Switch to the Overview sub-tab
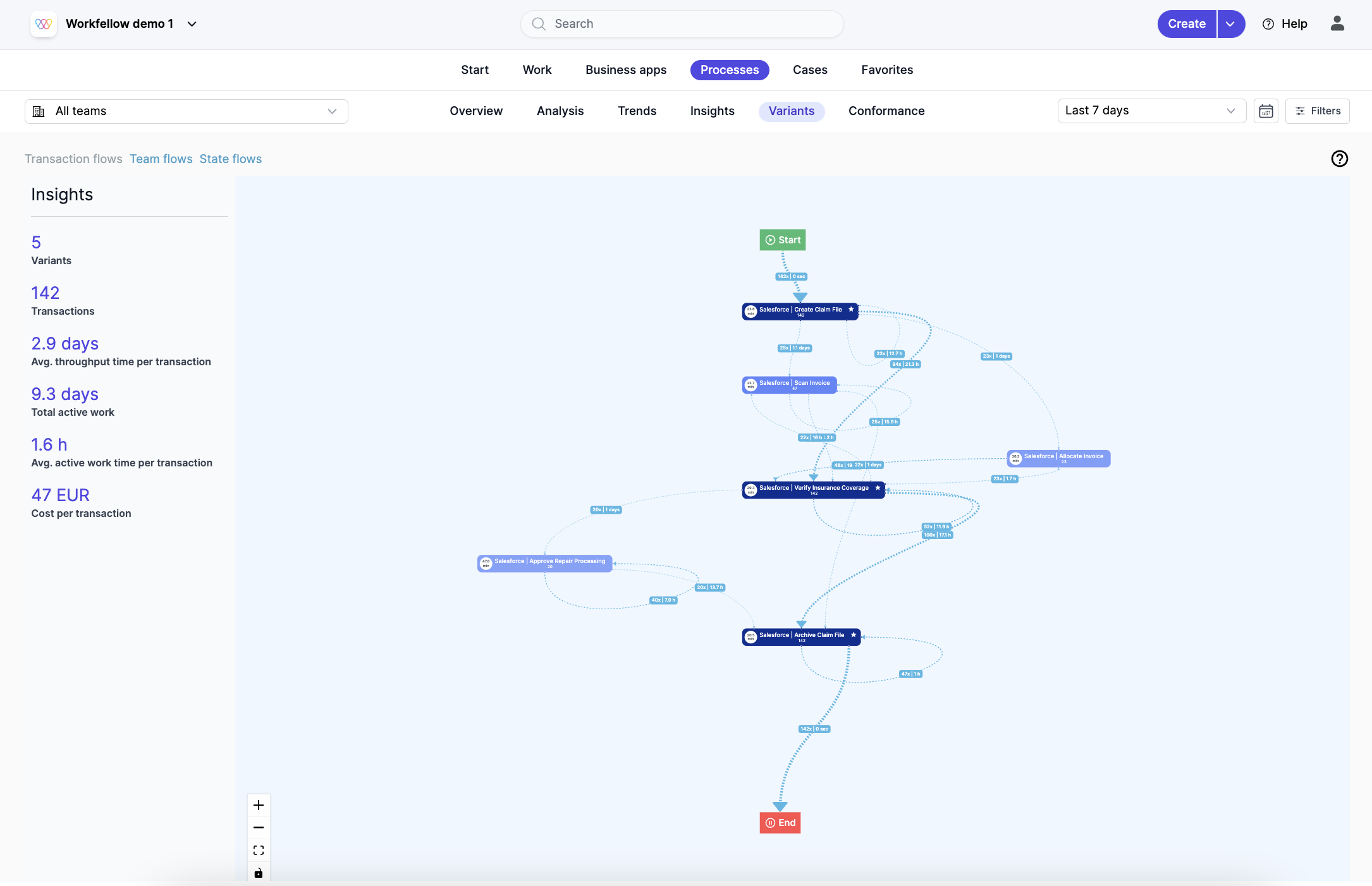 pos(476,111)
